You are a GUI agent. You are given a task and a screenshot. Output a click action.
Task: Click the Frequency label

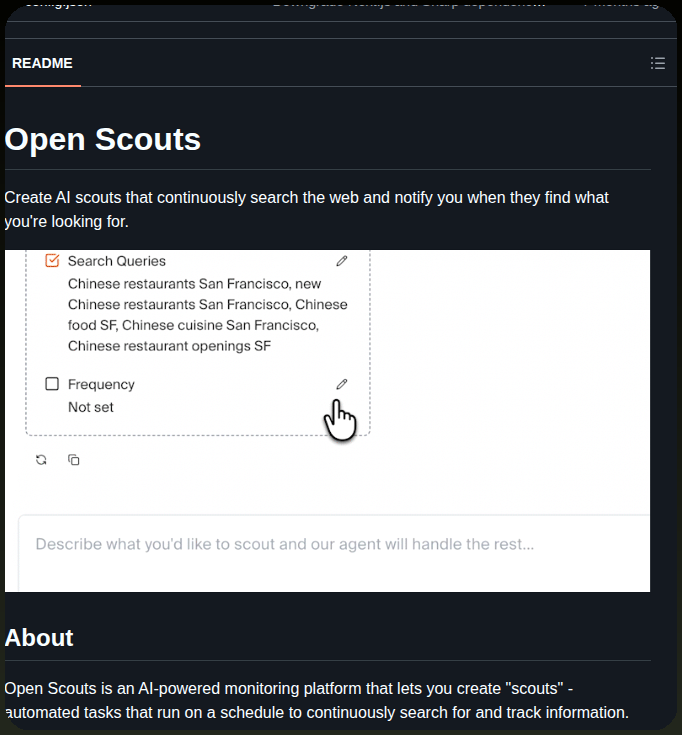101,384
